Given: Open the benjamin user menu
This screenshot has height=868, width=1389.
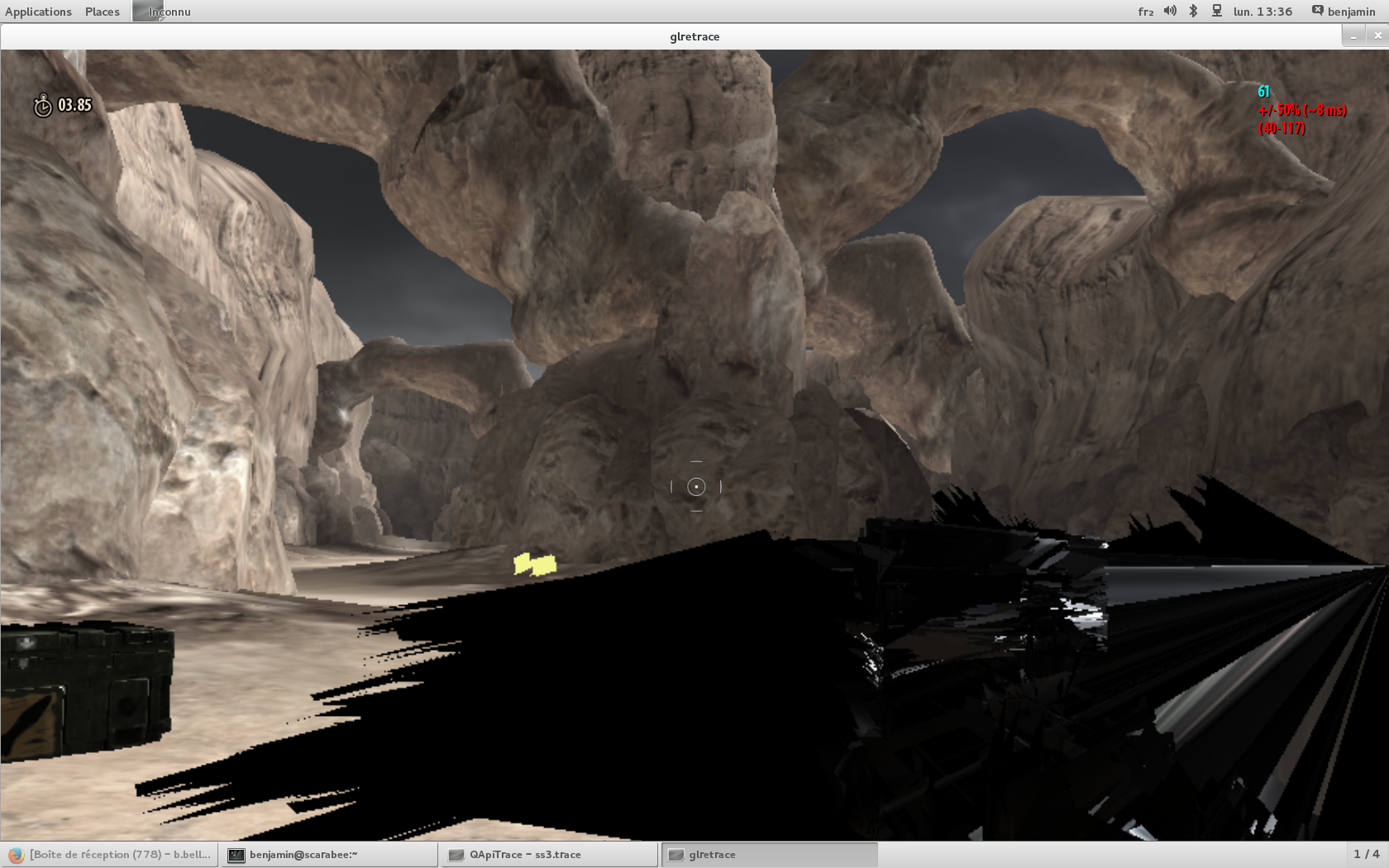Looking at the screenshot, I should [x=1351, y=12].
